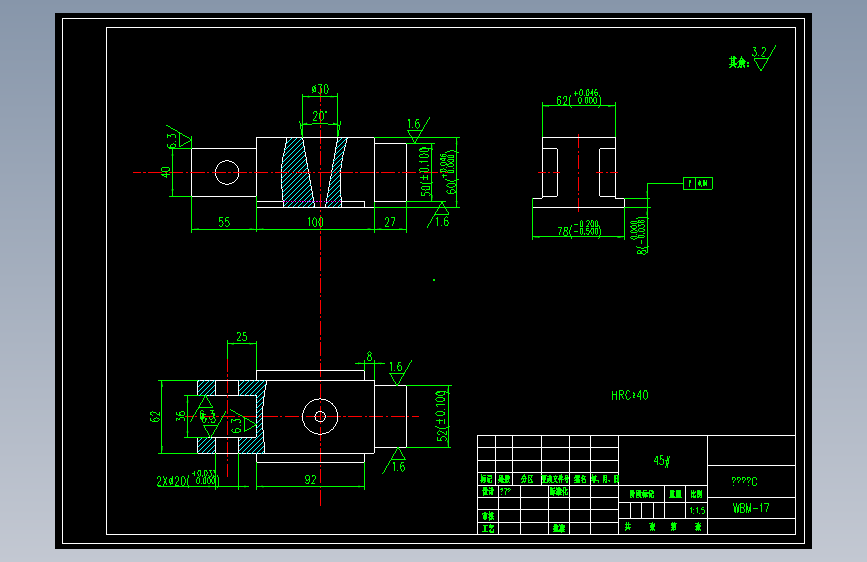Click the WBM-17 drawing number
Image resolution: width=867 pixels, height=562 pixels.
pos(751,508)
